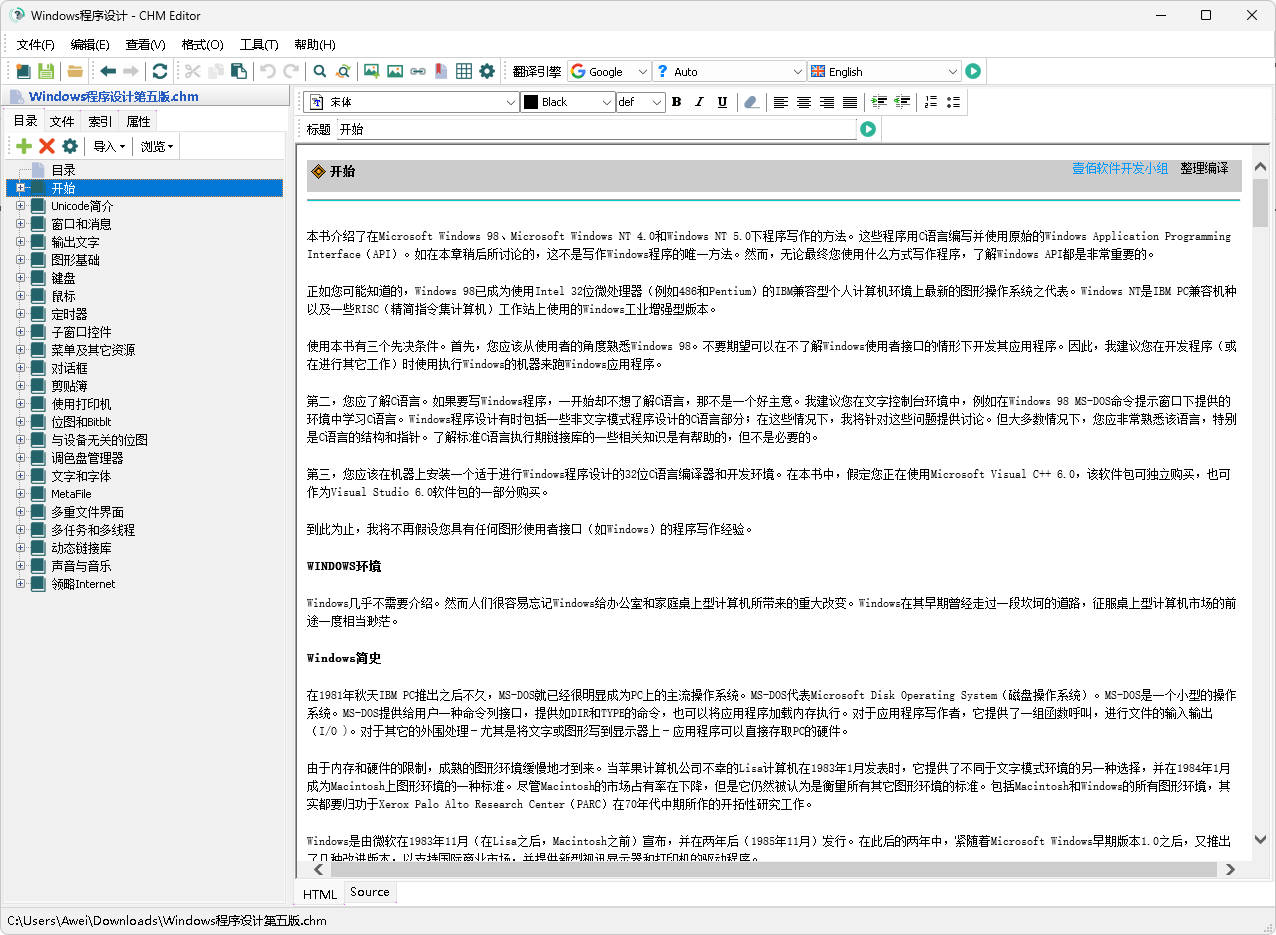Image resolution: width=1276 pixels, height=935 pixels.
Task: Select the 键盘 topic in tree
Action: pyautogui.click(x=63, y=278)
